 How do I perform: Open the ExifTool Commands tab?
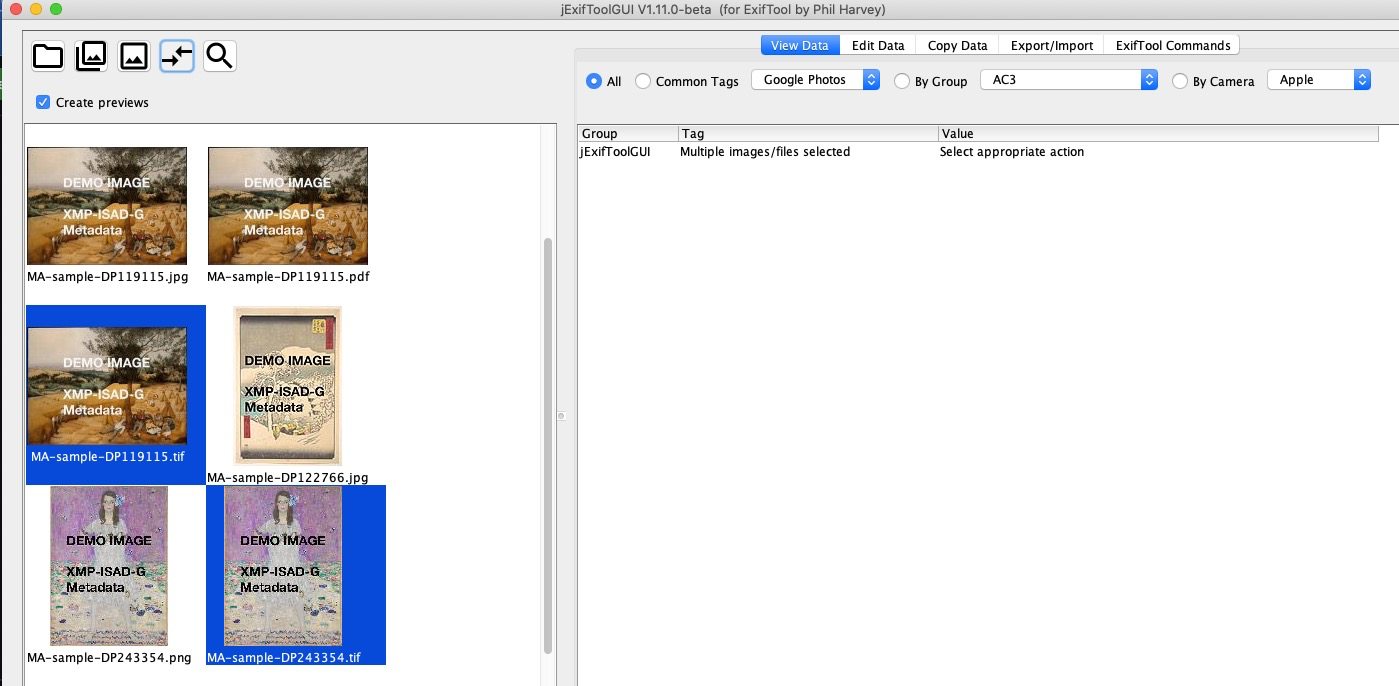point(1172,44)
